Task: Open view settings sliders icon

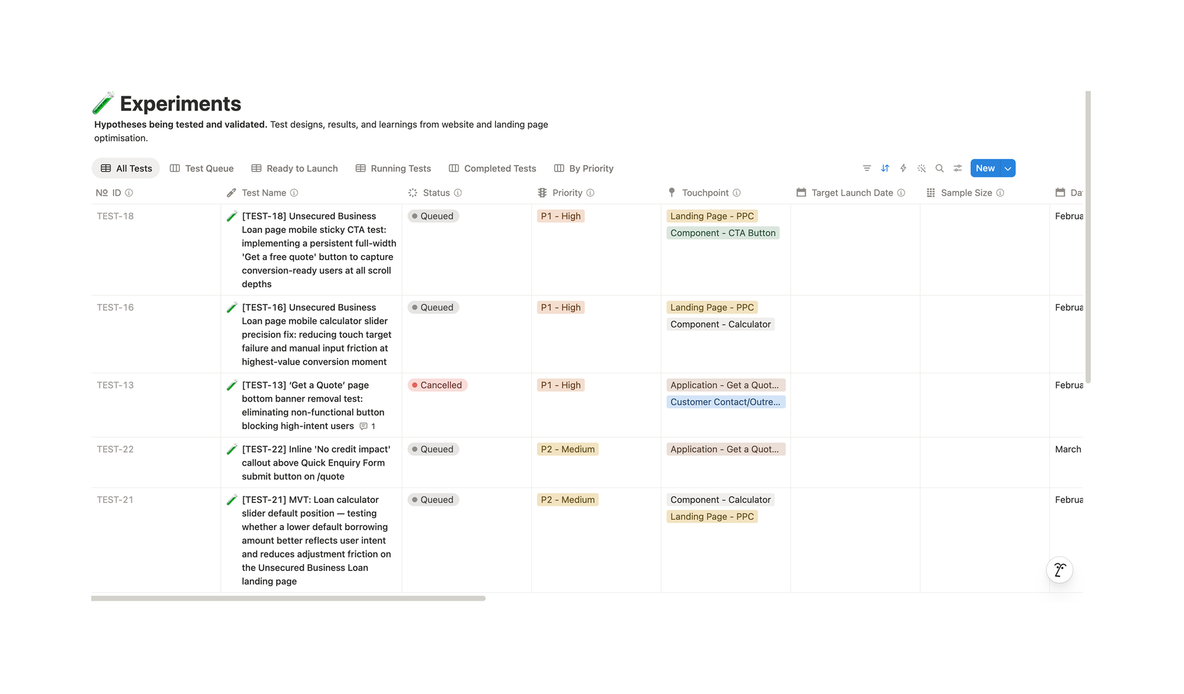Action: [x=957, y=168]
